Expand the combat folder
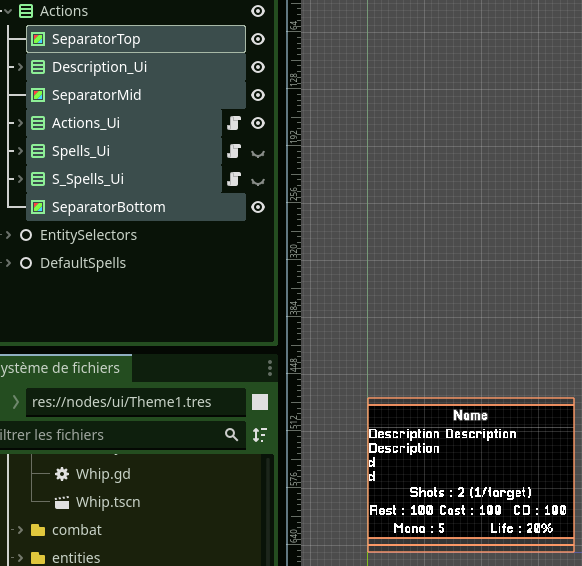Screen dimensions: 582x566 (20, 530)
